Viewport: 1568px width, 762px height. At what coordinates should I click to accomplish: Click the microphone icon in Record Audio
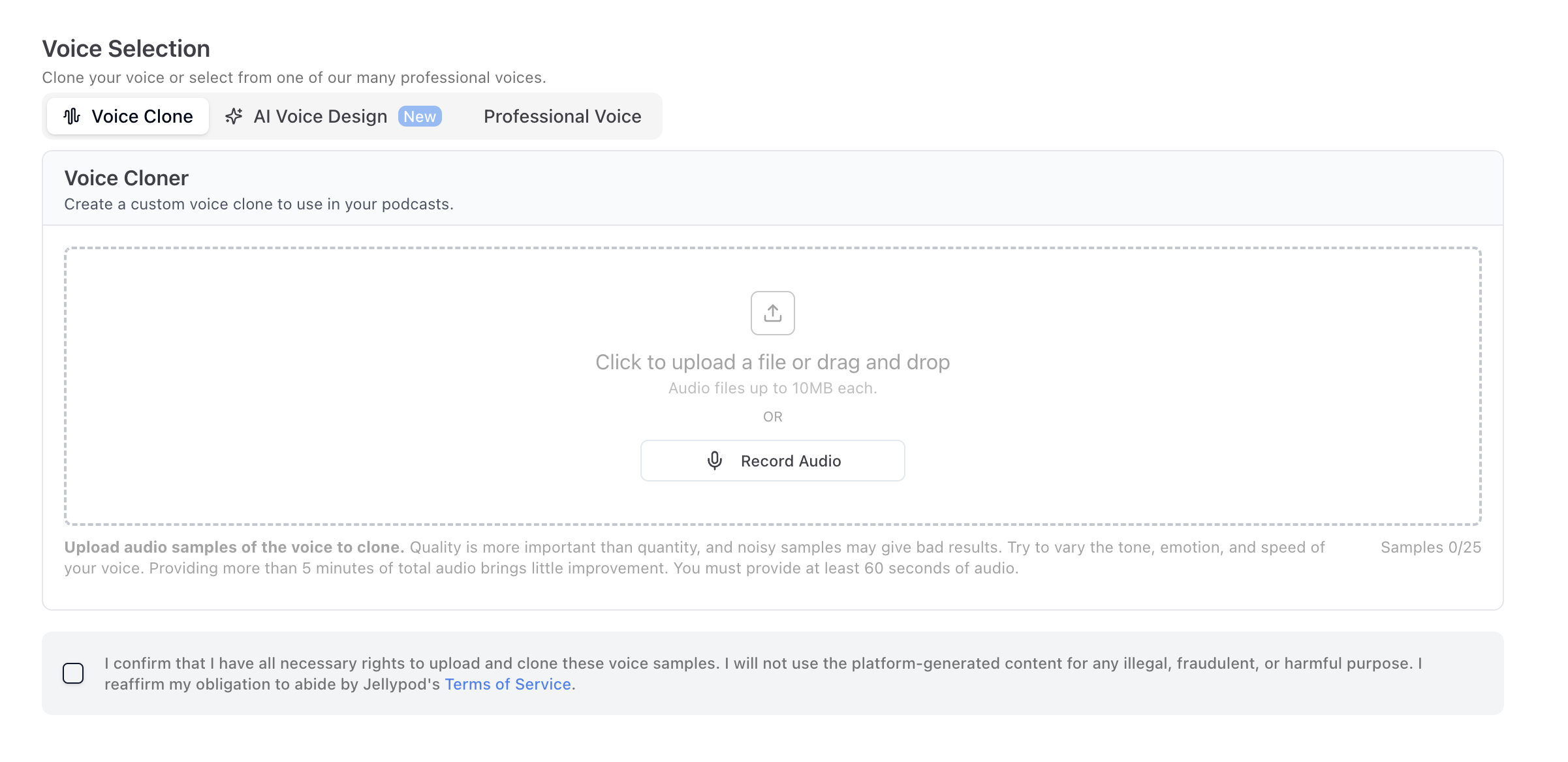(x=715, y=461)
